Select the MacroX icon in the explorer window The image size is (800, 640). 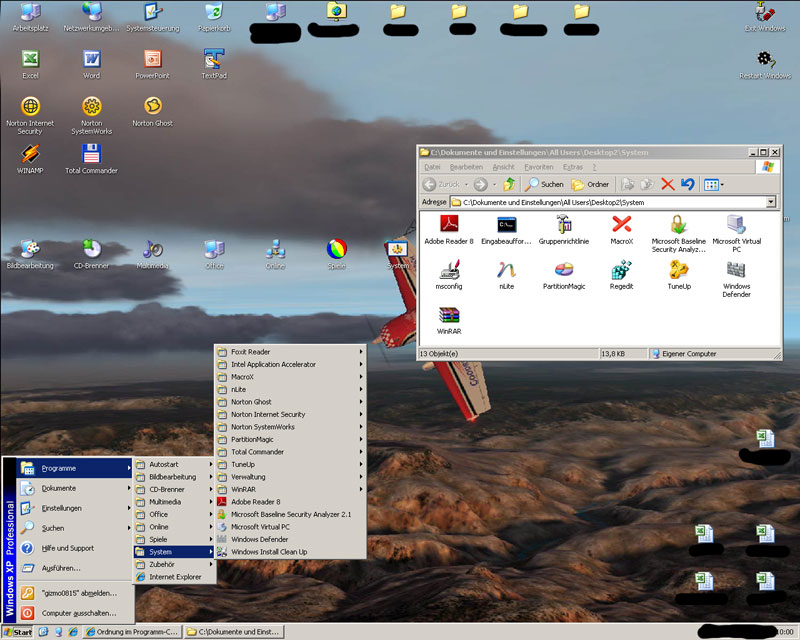coord(621,230)
